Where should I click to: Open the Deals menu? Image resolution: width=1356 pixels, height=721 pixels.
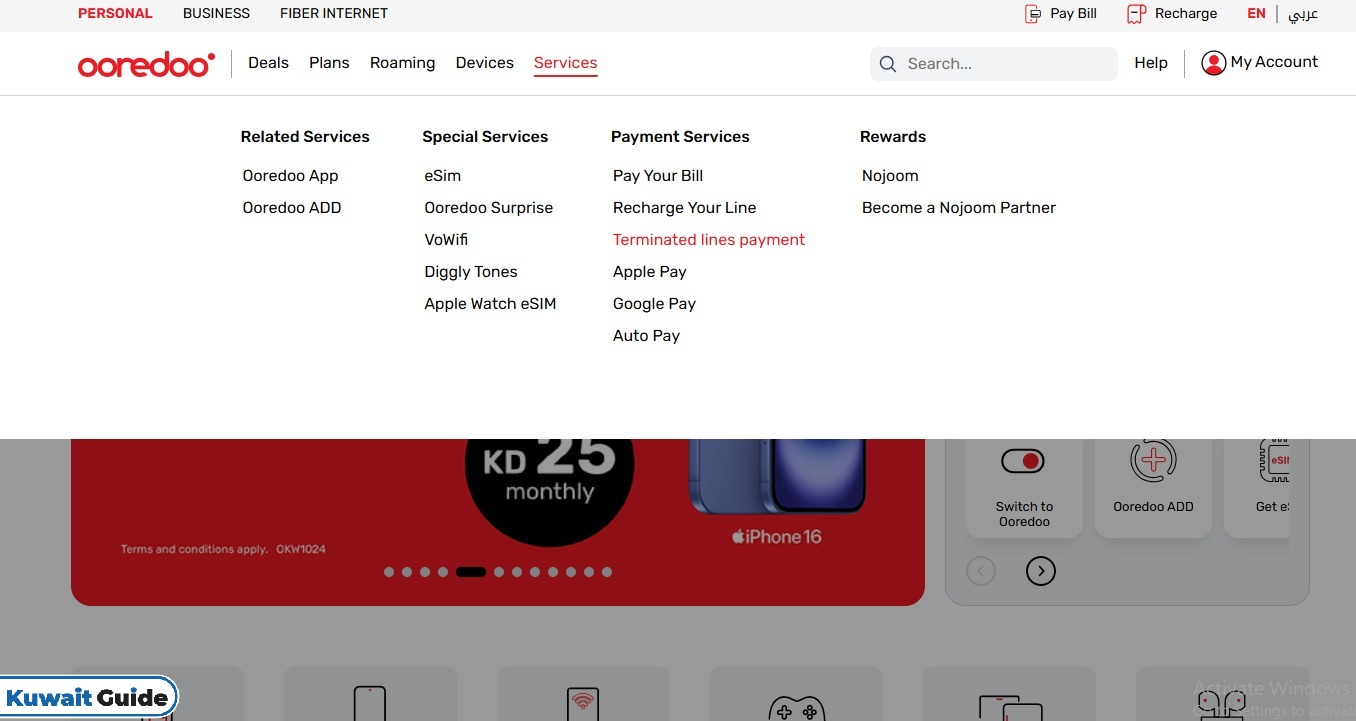268,63
